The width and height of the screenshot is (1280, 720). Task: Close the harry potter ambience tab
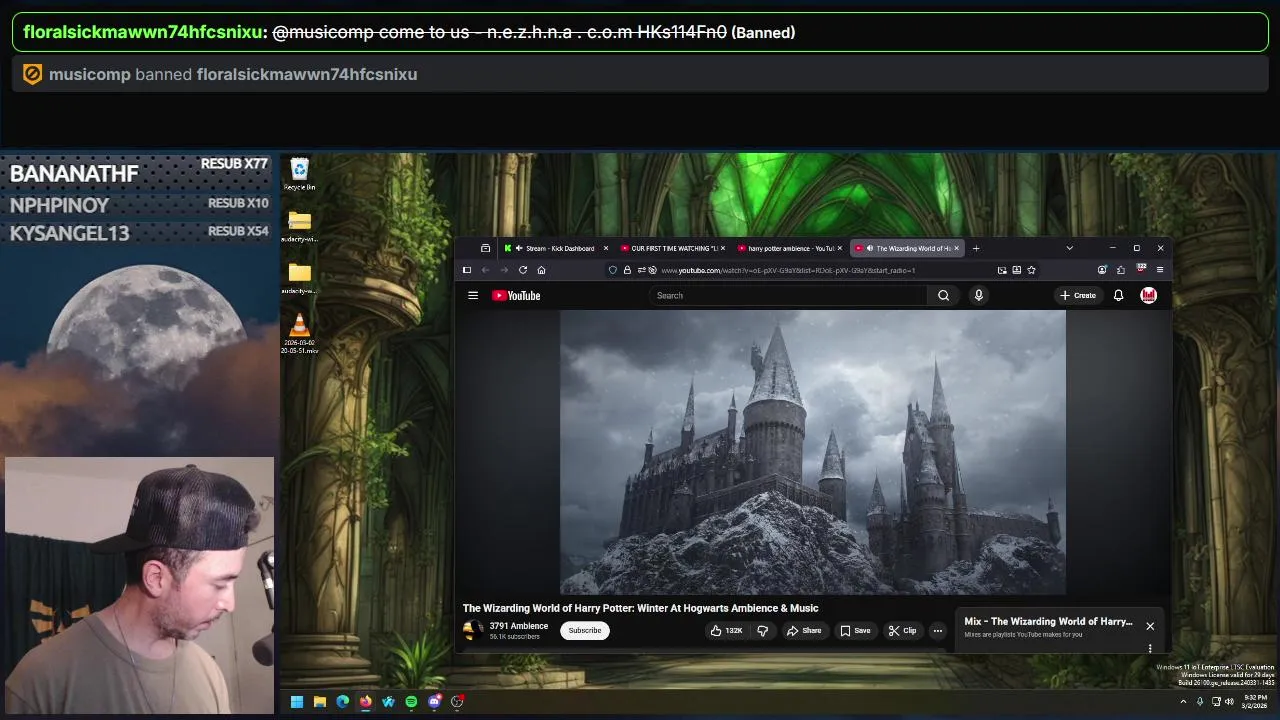[840, 248]
